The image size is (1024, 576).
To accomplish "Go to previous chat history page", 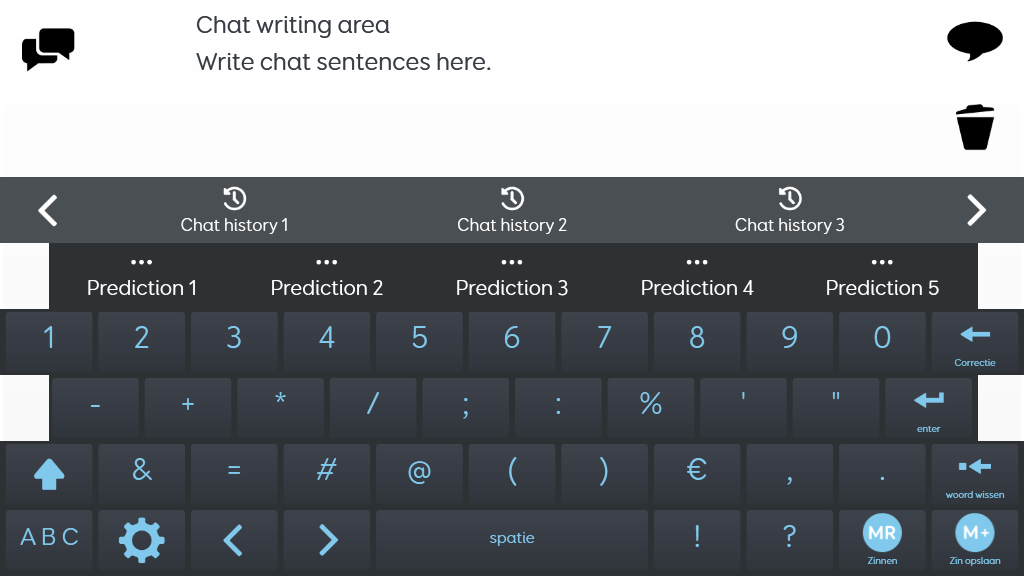I will coord(48,210).
